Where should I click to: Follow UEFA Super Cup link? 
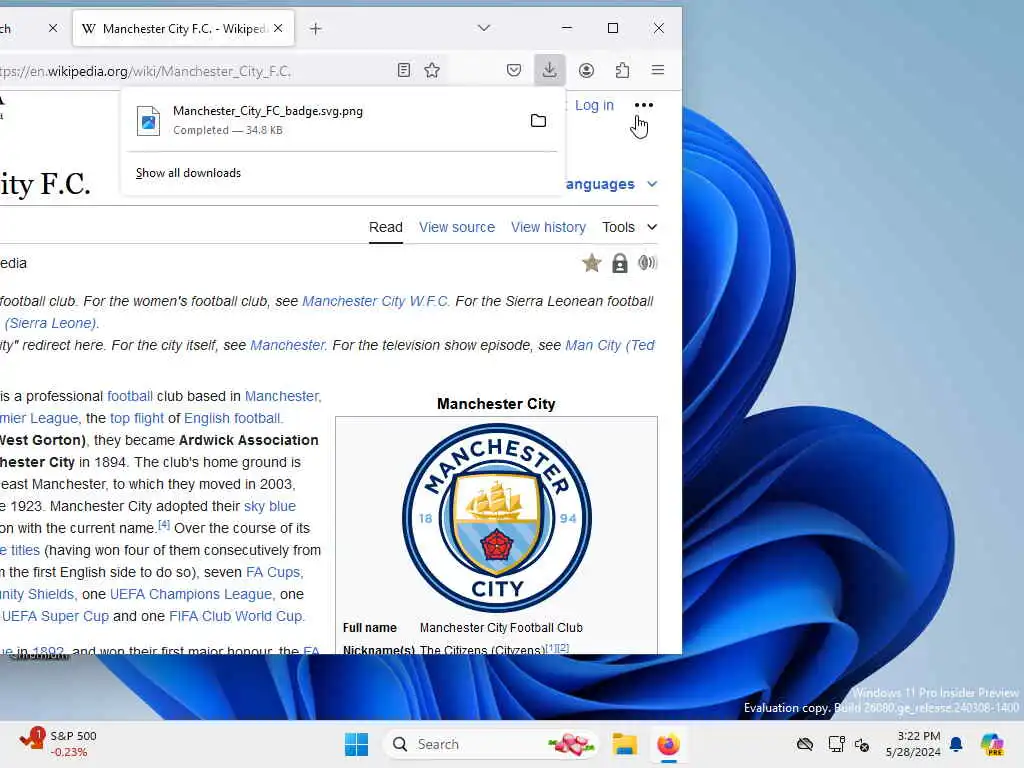coord(55,616)
